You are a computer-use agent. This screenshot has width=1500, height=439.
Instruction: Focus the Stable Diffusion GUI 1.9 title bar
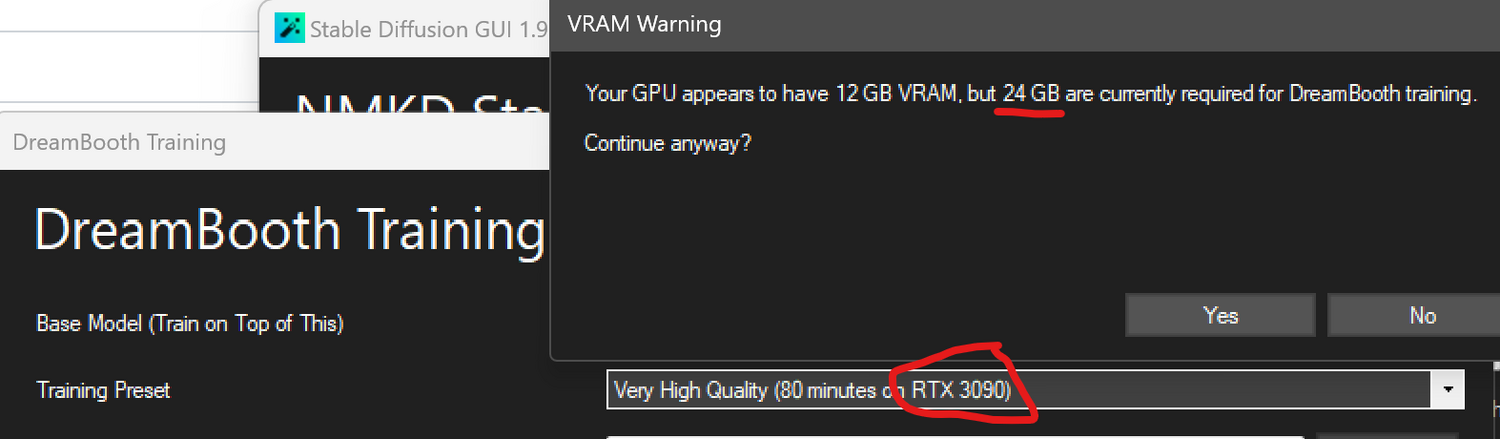pos(405,29)
